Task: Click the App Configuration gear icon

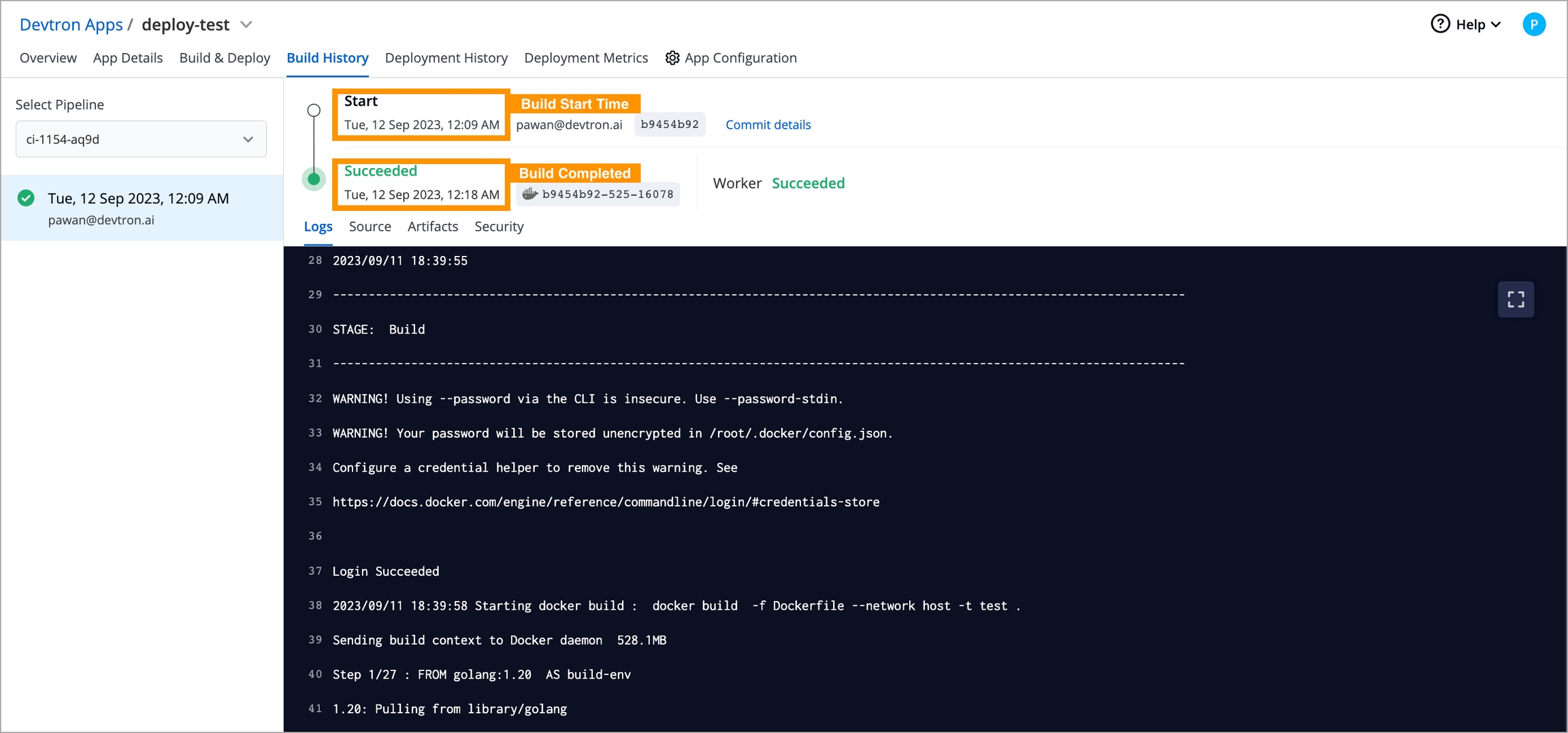Action: [672, 58]
